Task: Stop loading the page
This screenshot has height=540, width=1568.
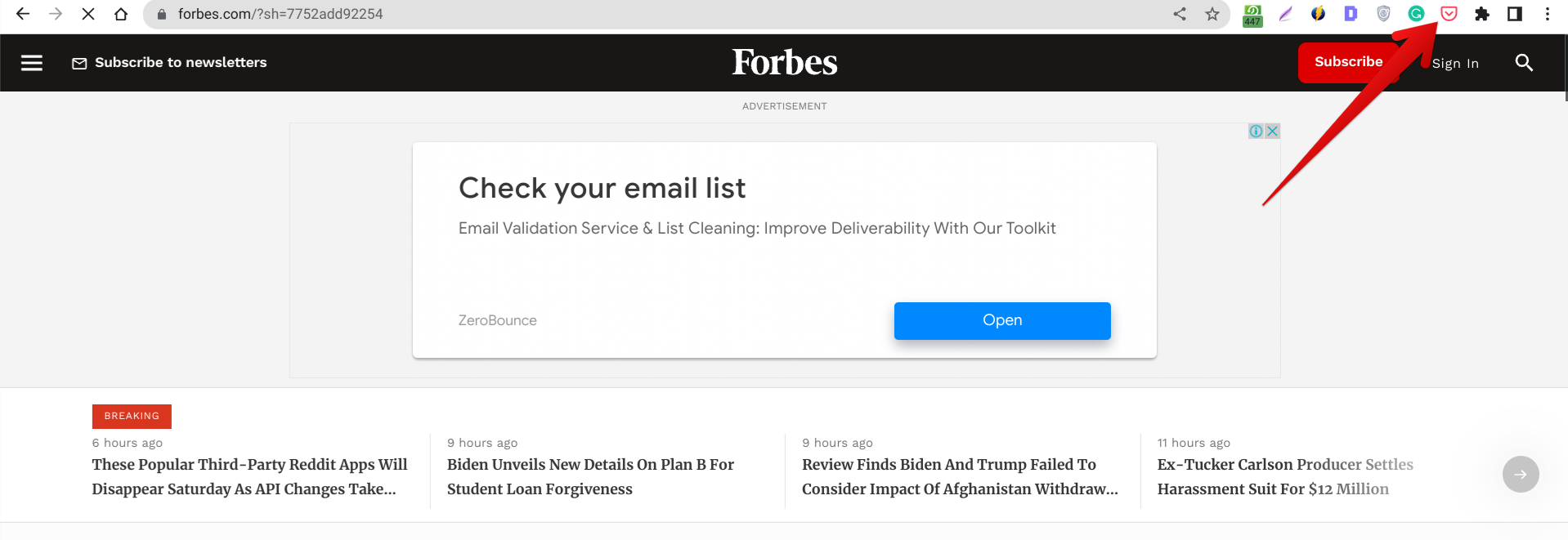Action: coord(88,14)
